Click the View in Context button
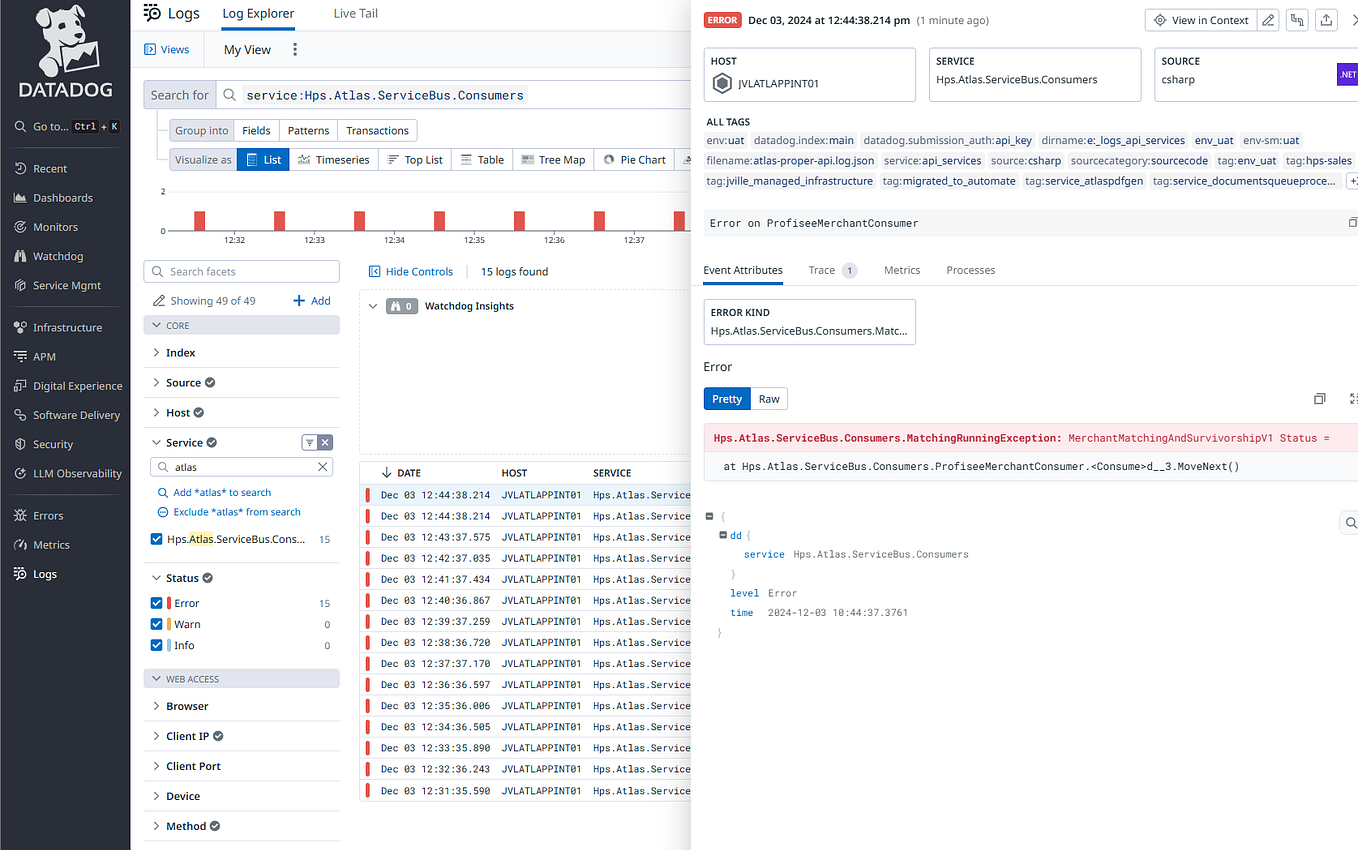 click(x=1200, y=19)
